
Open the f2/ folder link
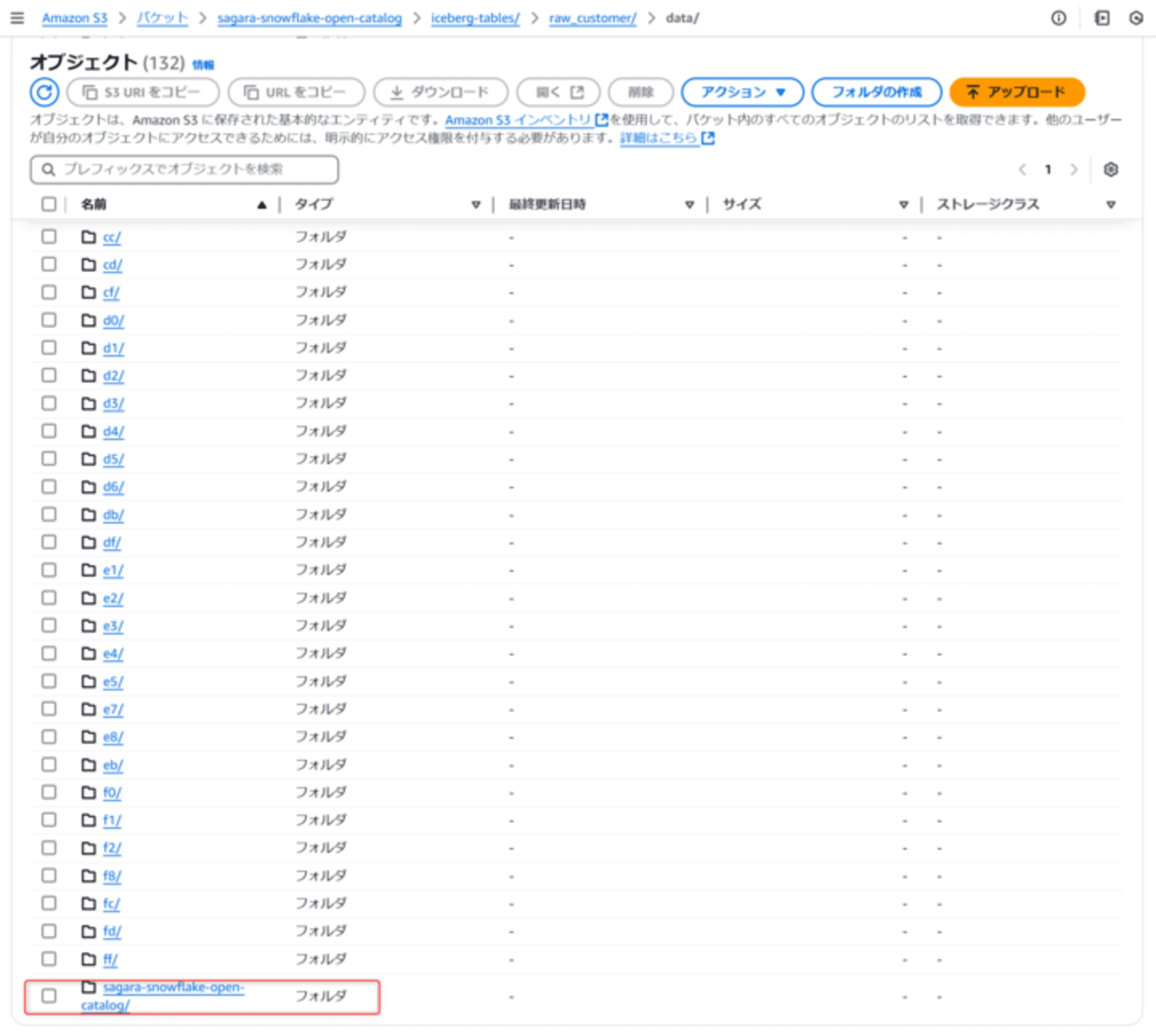112,848
